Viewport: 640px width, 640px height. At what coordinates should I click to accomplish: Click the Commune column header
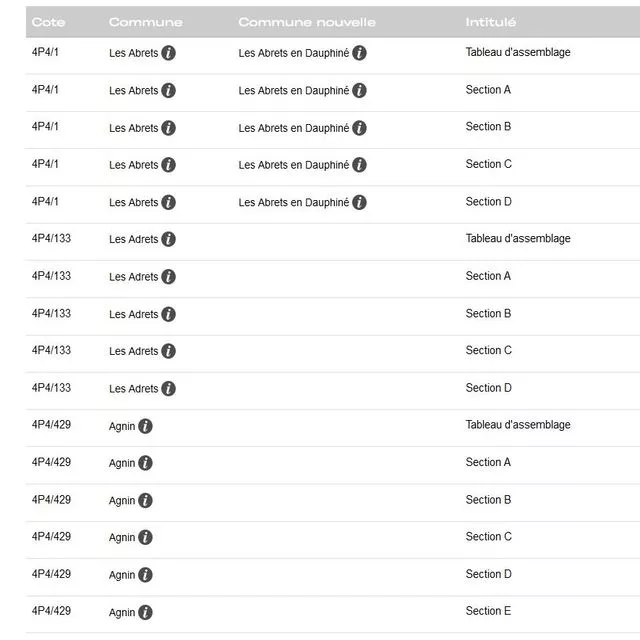[145, 22]
